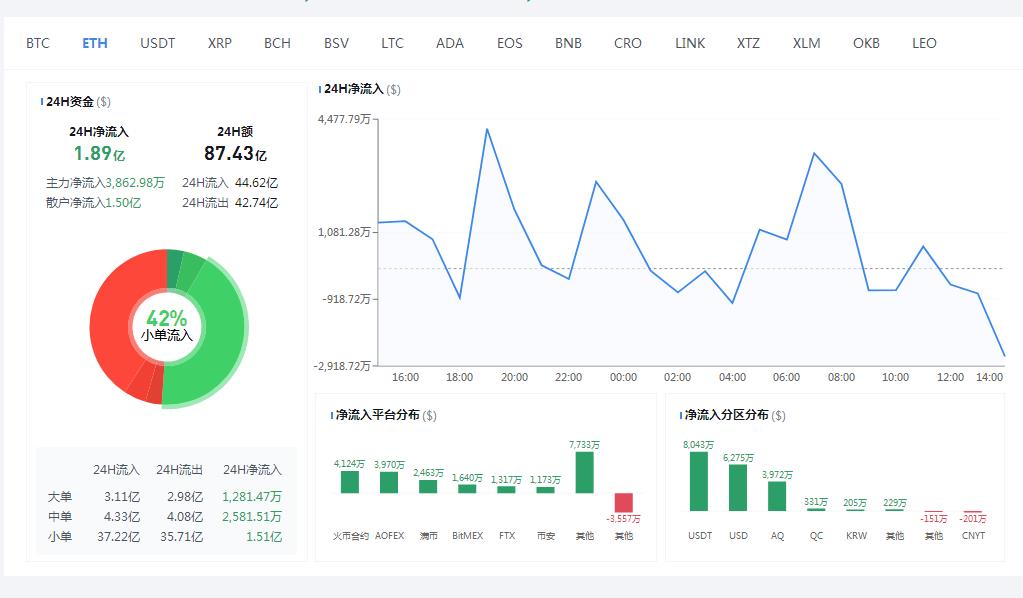Switch to the LTC tab

(x=392, y=43)
